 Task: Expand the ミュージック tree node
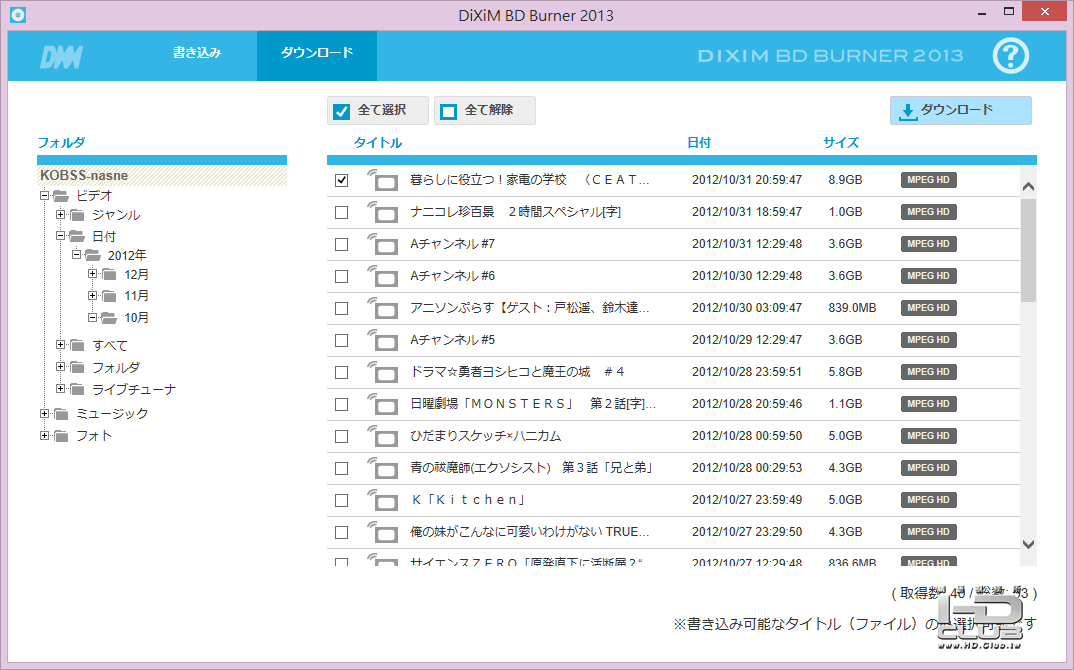click(44, 413)
